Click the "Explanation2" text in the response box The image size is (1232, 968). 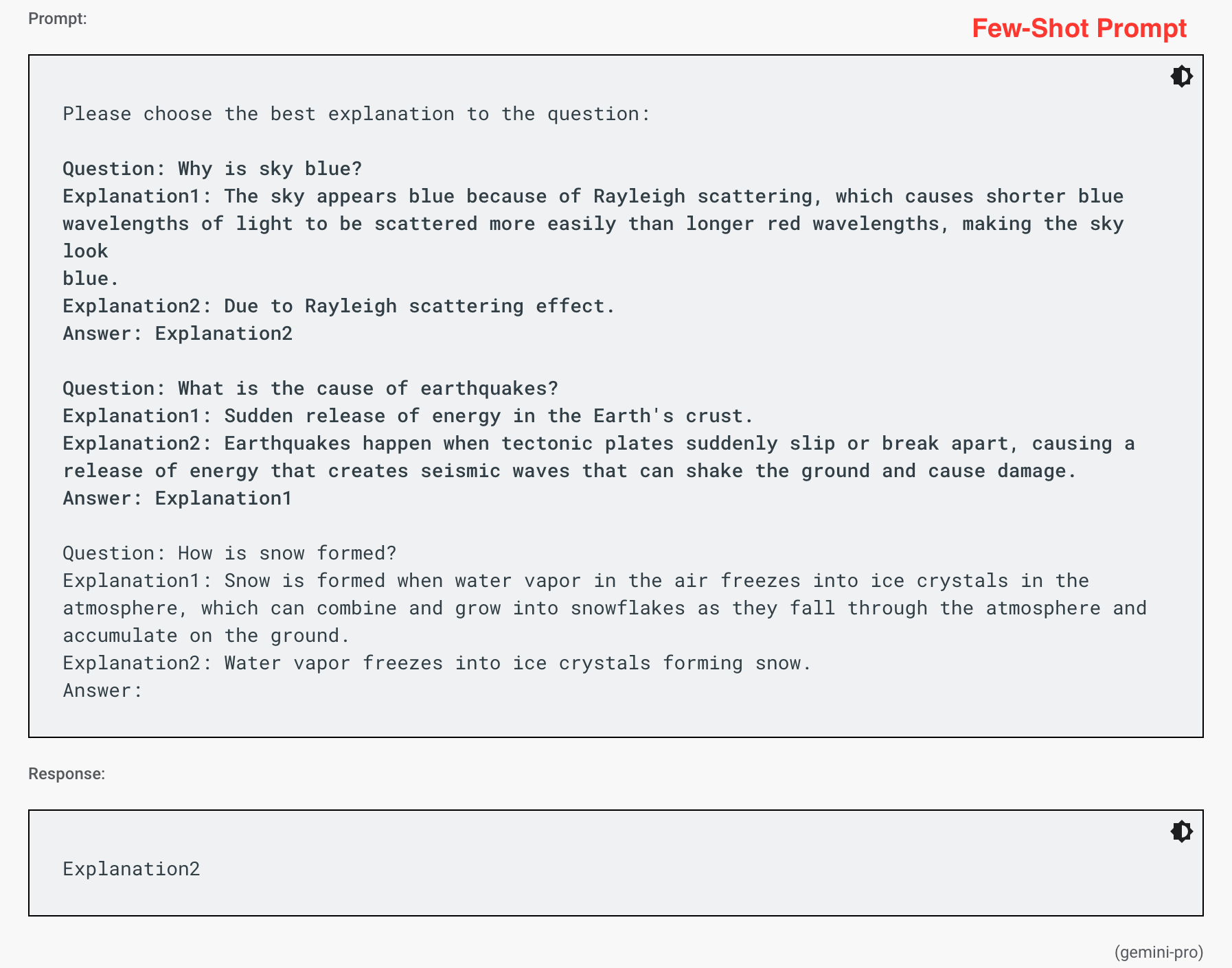pos(131,868)
